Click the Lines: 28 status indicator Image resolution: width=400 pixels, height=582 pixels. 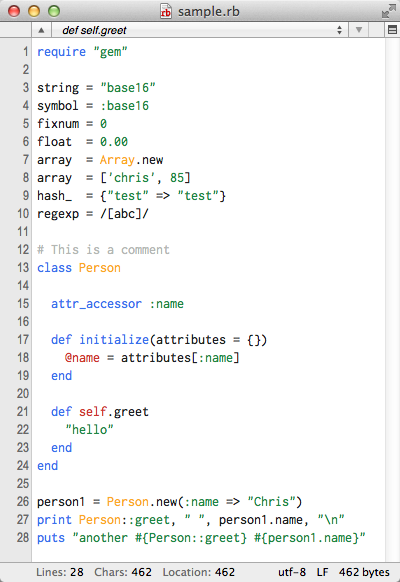click(x=60, y=572)
